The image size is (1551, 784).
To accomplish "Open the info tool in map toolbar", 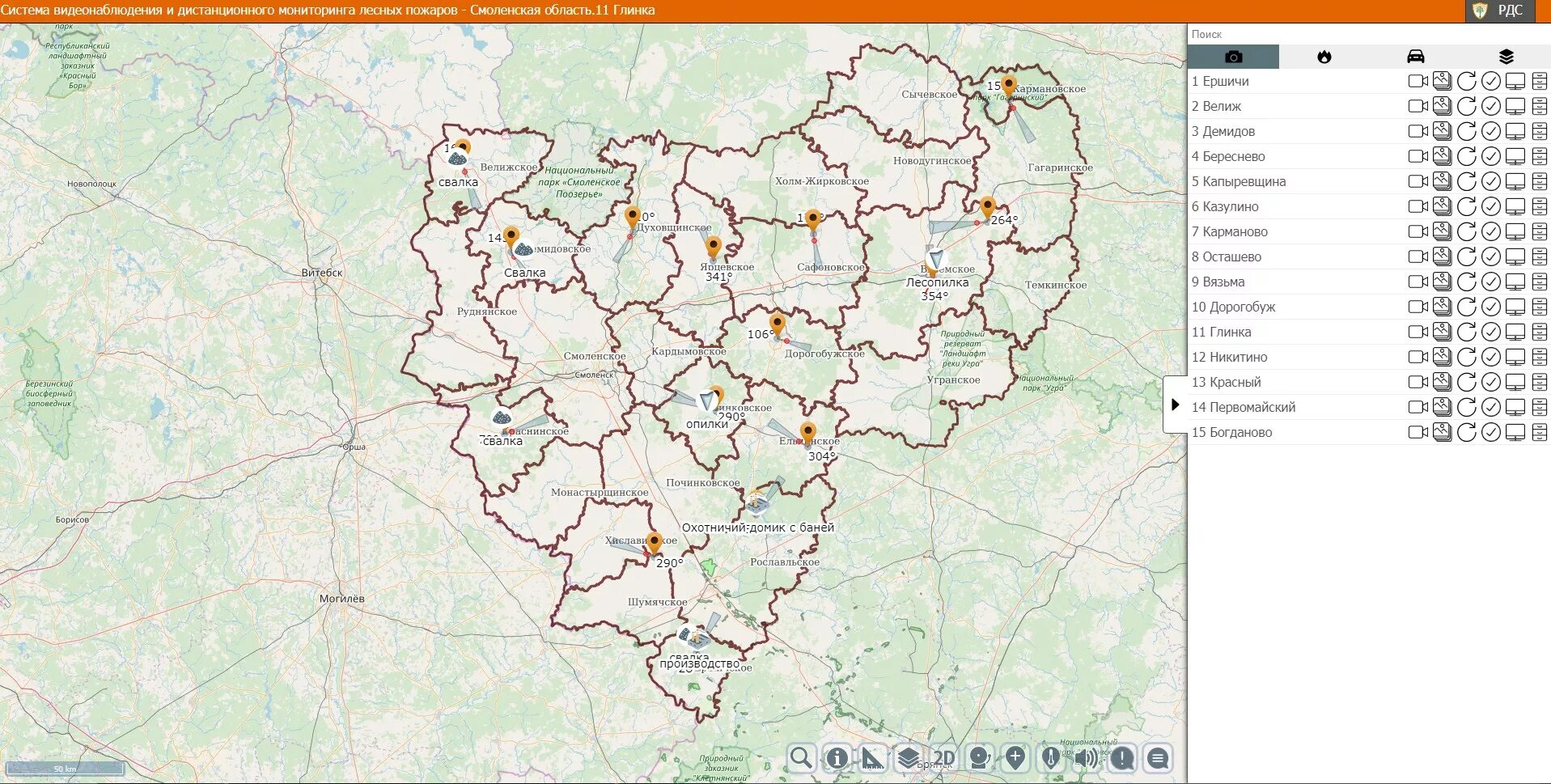I will pos(837,759).
